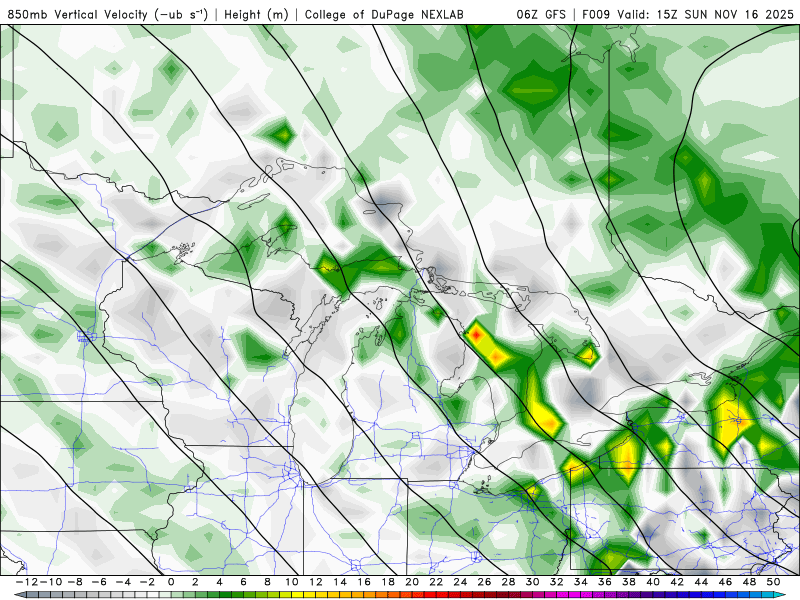Click the '22' color scale label

pos(436,582)
